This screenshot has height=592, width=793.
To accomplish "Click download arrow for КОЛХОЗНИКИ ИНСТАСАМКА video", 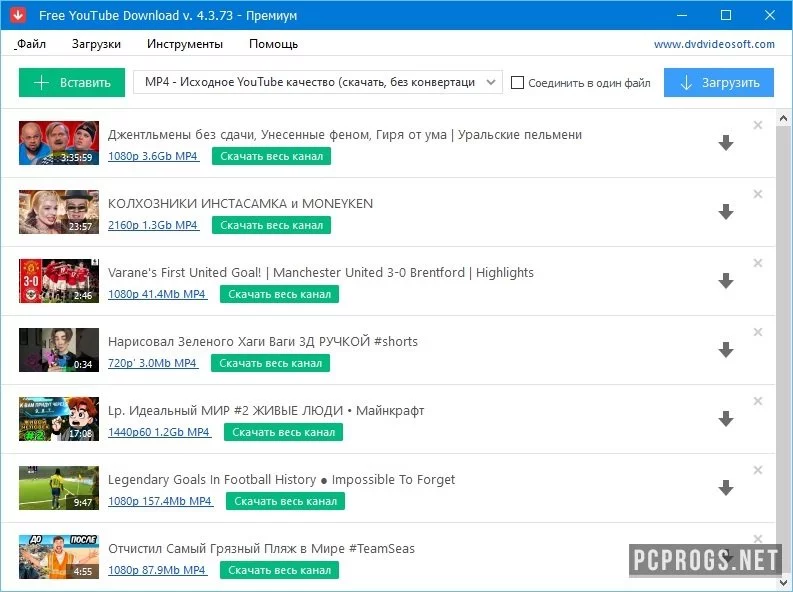I will pos(726,212).
